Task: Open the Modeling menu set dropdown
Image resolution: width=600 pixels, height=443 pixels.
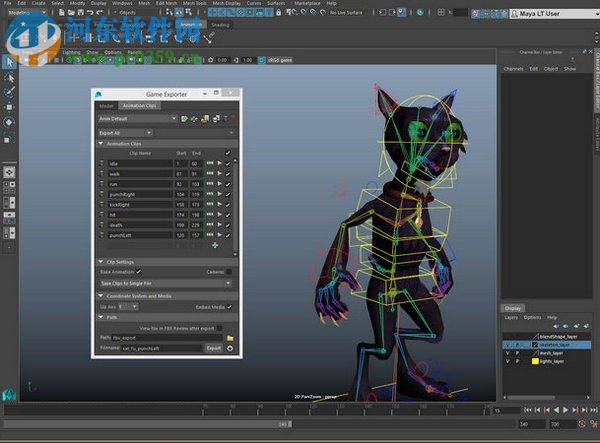Action: [27, 13]
